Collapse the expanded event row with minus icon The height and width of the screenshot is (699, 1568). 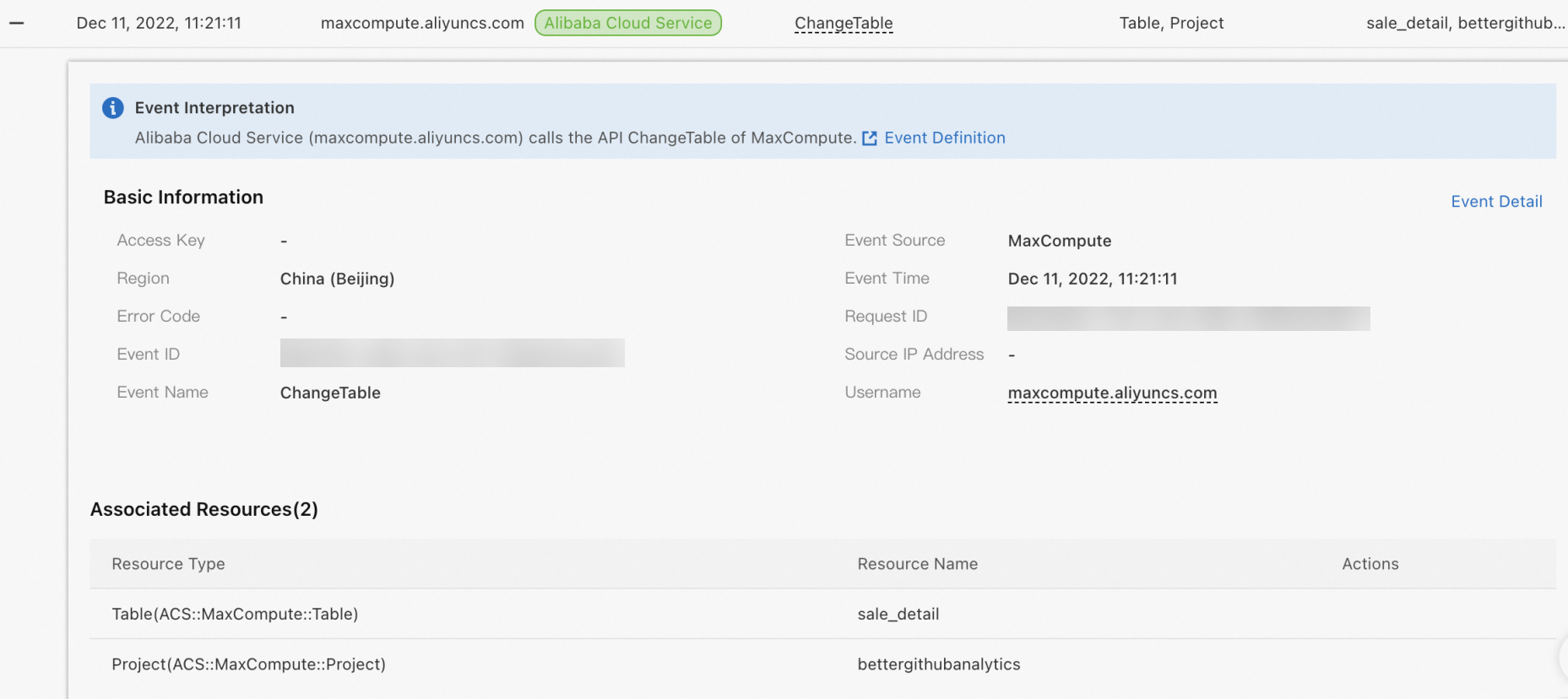(x=16, y=23)
